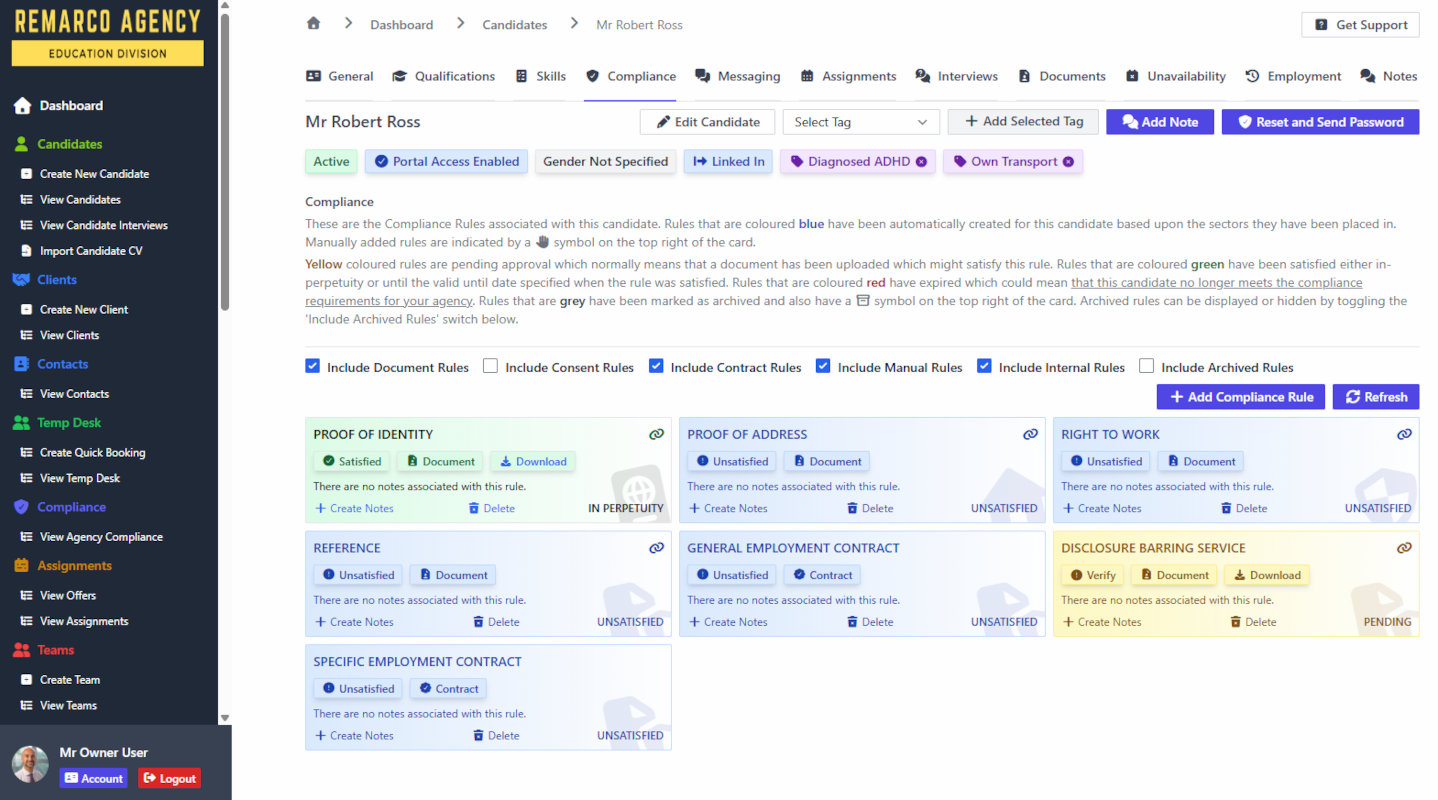Click the Owner User profile avatar
Screen dimensions: 1438x800
click(x=30, y=764)
